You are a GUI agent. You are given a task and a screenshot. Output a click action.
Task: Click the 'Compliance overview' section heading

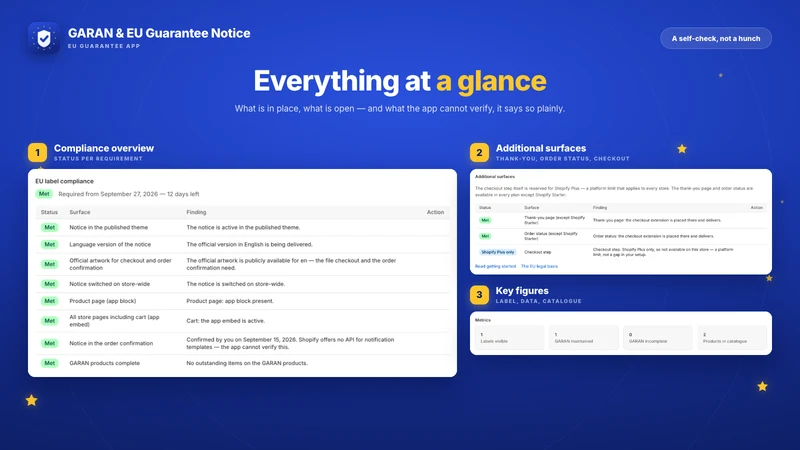[104, 148]
